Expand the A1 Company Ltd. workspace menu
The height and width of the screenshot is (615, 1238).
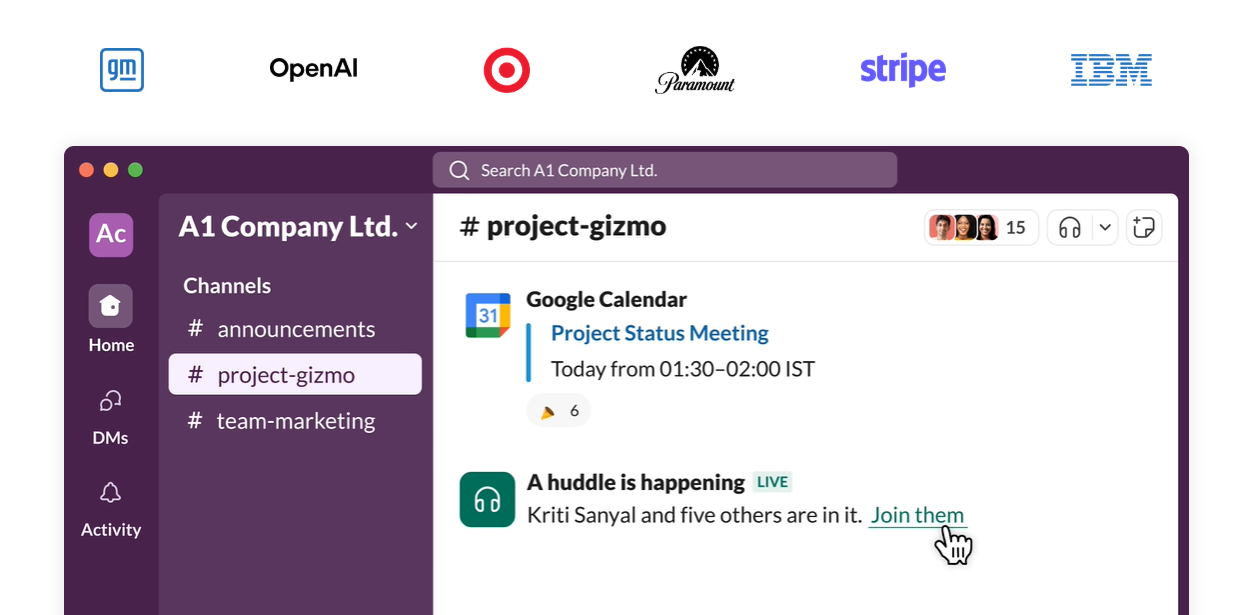pyautogui.click(x=298, y=227)
